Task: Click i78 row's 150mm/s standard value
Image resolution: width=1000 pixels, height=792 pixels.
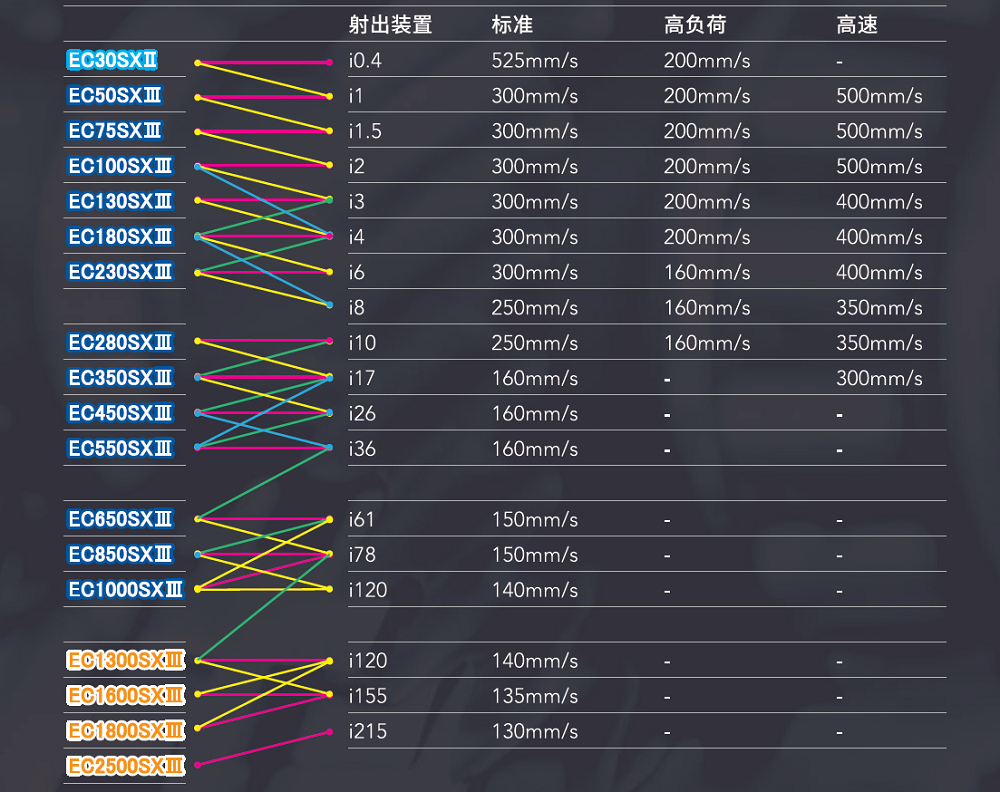Action: [534, 555]
